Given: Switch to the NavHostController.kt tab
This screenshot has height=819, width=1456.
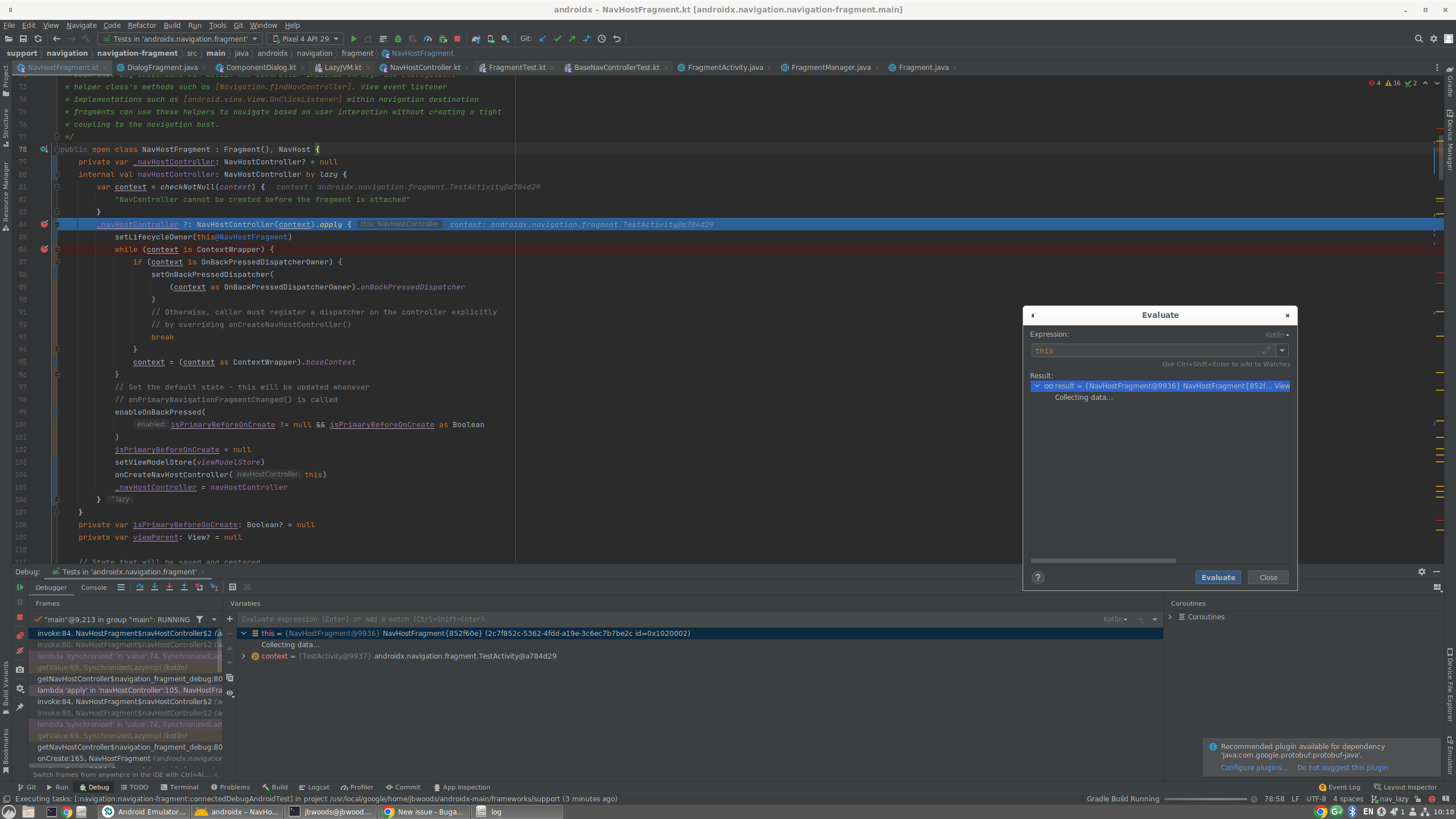Looking at the screenshot, I should [x=424, y=67].
